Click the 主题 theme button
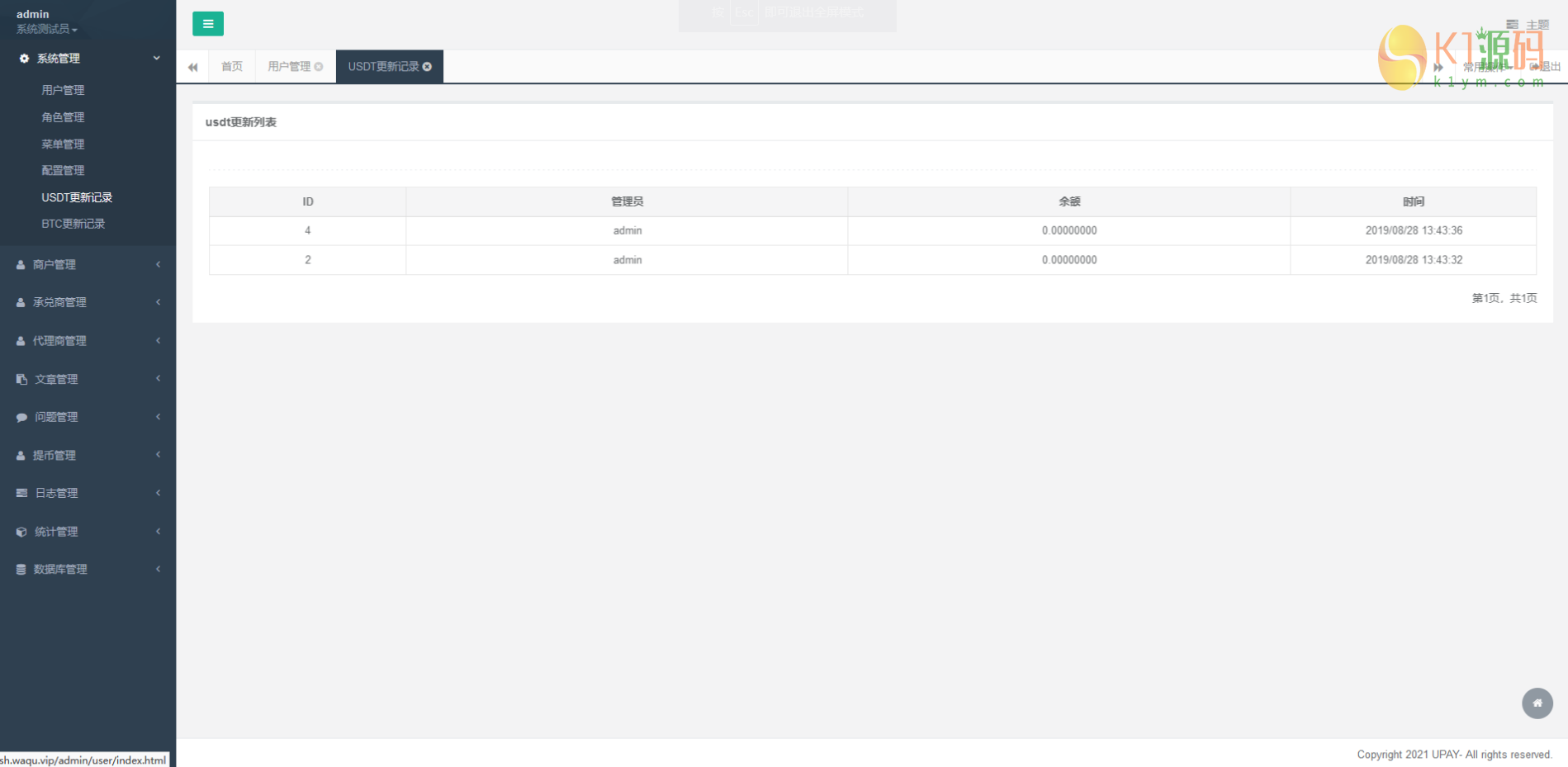Image resolution: width=1568 pixels, height=767 pixels. [x=1528, y=25]
